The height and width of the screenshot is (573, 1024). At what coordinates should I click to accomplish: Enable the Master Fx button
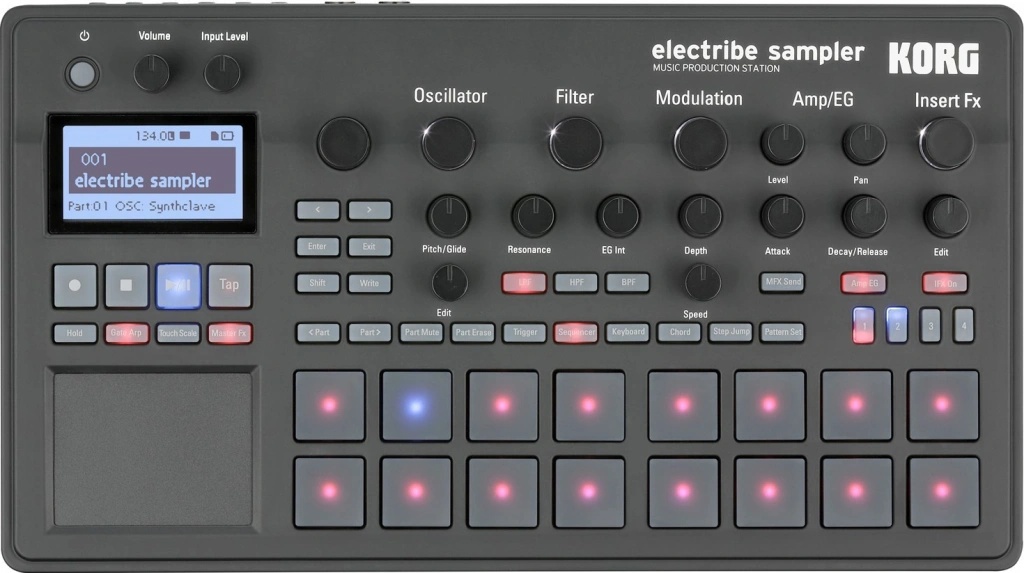point(230,333)
